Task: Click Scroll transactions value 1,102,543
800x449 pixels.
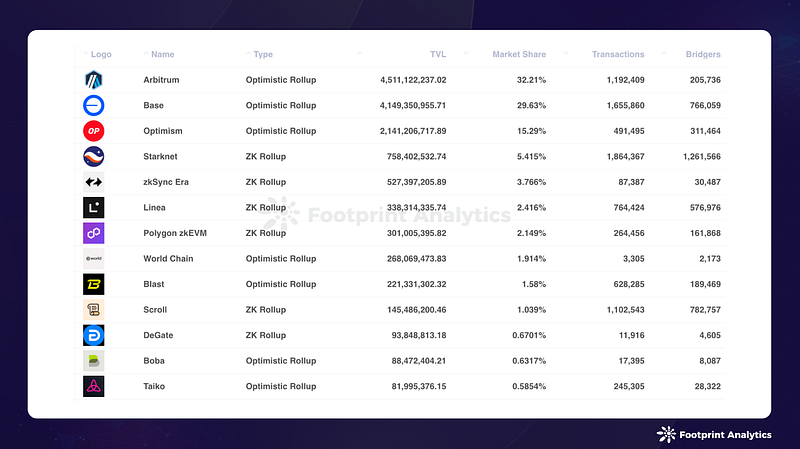Action: point(626,310)
